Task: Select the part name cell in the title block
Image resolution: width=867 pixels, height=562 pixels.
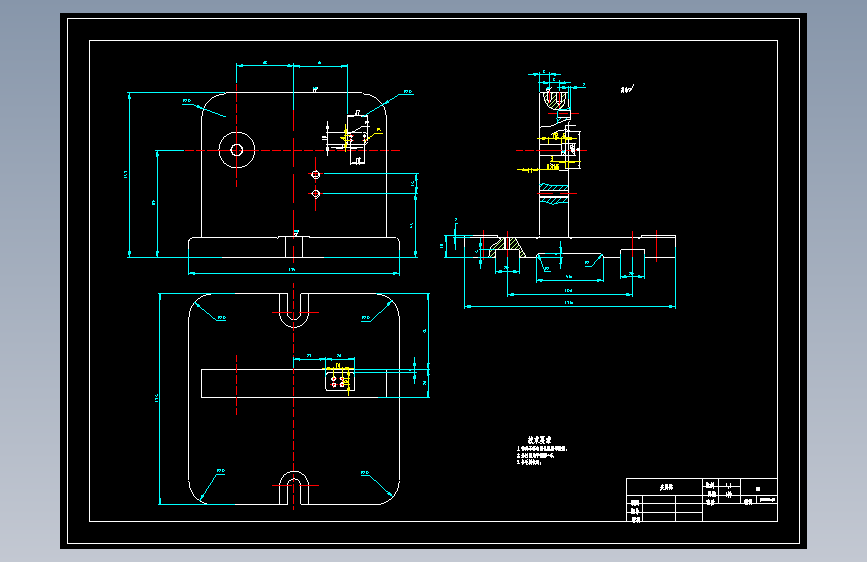Action: point(665,487)
